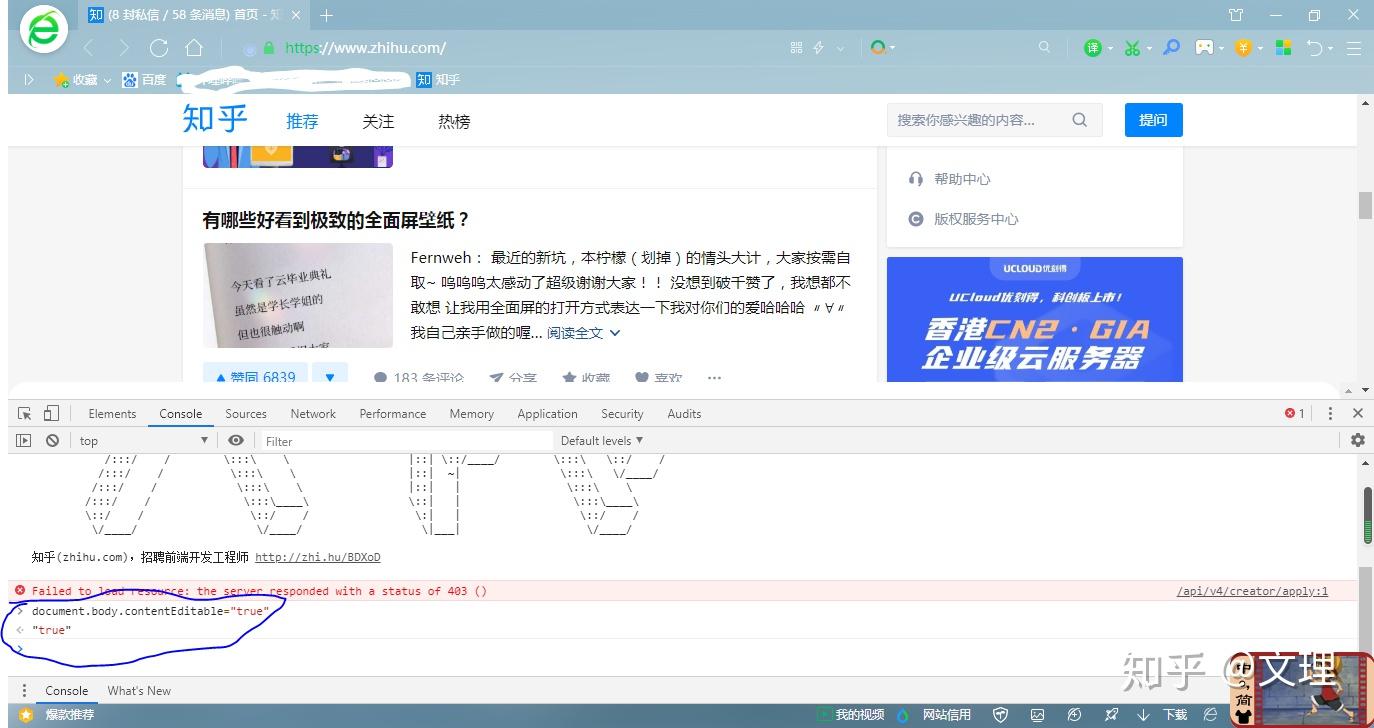Clear console with the ban icon
The height and width of the screenshot is (728, 1374).
tap(52, 440)
